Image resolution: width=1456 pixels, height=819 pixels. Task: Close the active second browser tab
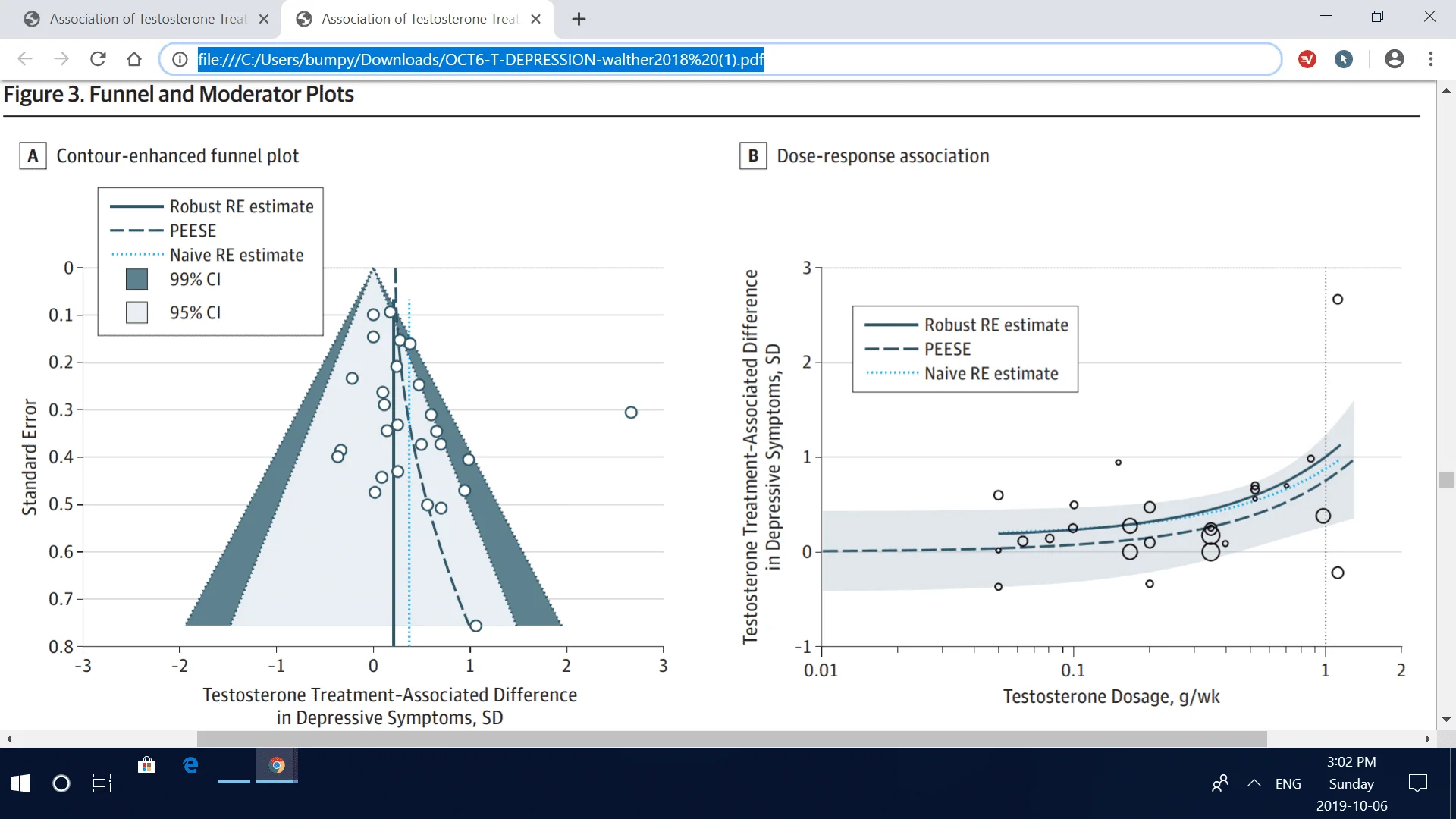536,19
